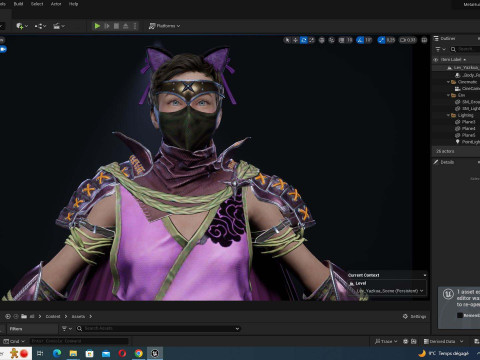
Task: Open the Derived Data status menu
Action: click(443, 341)
